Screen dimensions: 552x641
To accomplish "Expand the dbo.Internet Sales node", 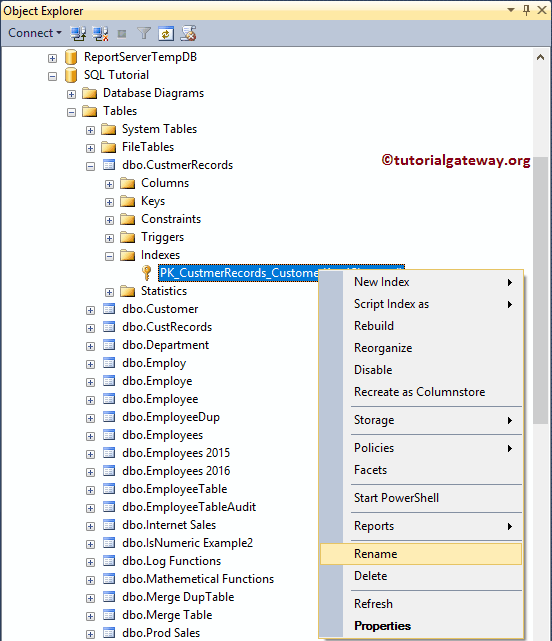I will click(90, 526).
